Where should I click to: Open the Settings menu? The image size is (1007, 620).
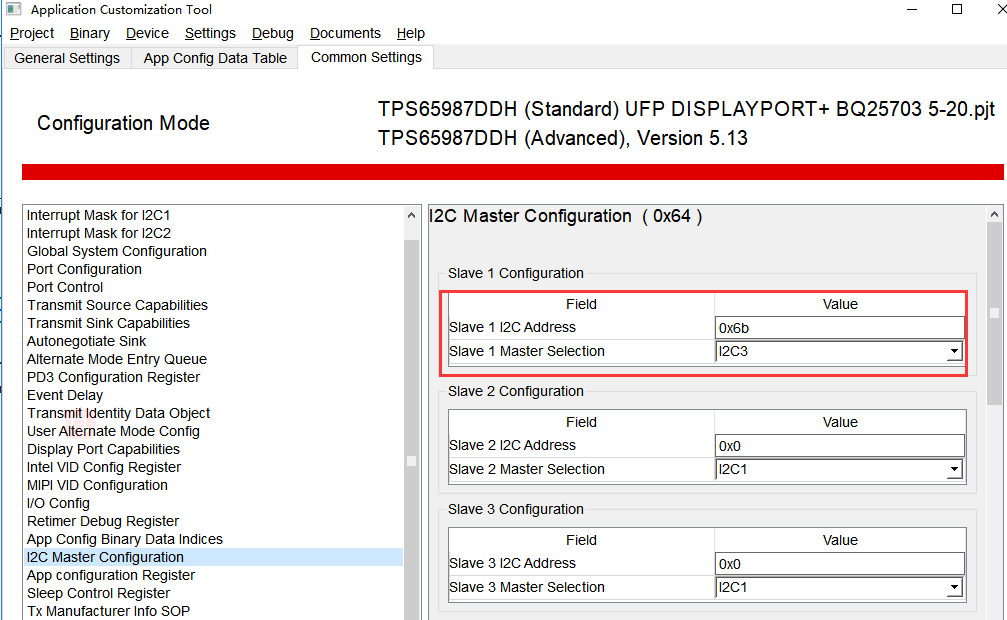click(210, 33)
